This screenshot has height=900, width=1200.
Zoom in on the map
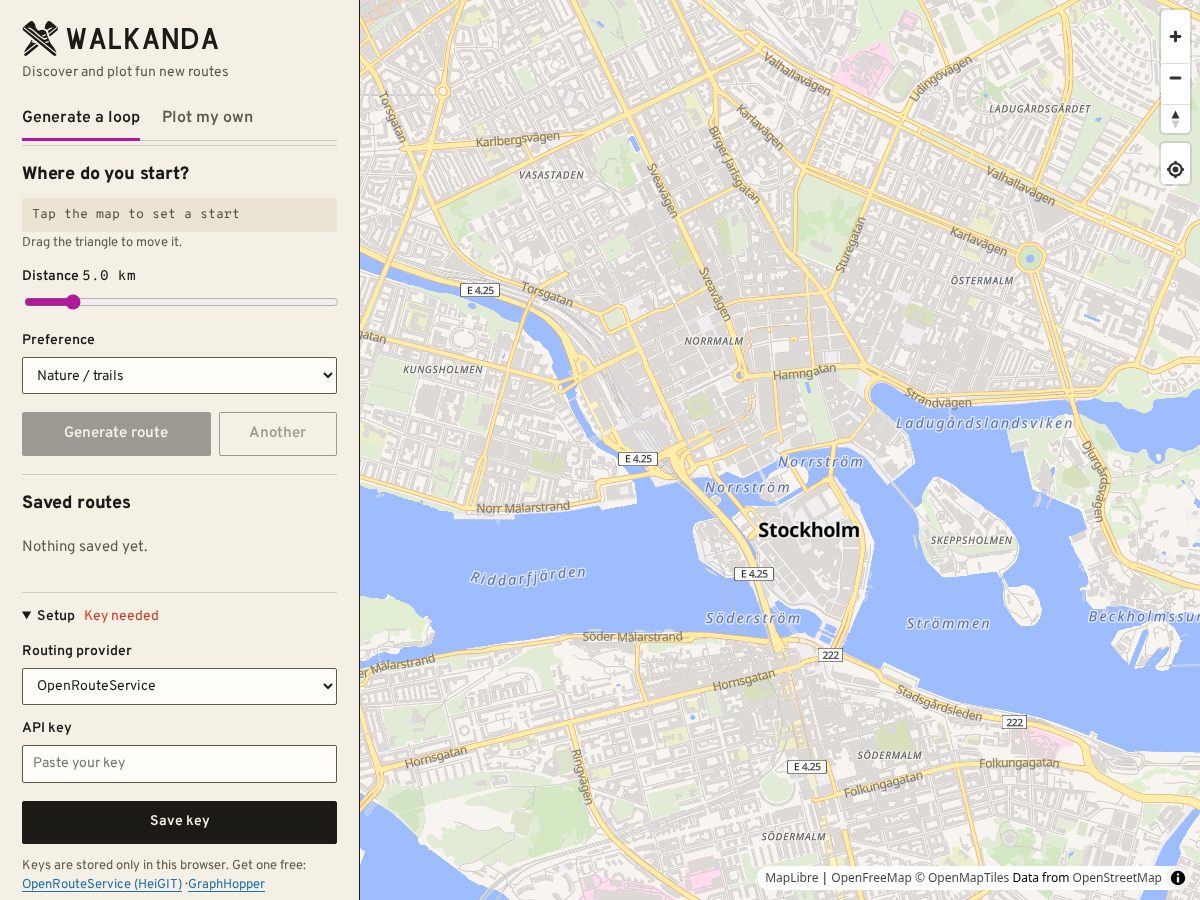click(x=1175, y=37)
